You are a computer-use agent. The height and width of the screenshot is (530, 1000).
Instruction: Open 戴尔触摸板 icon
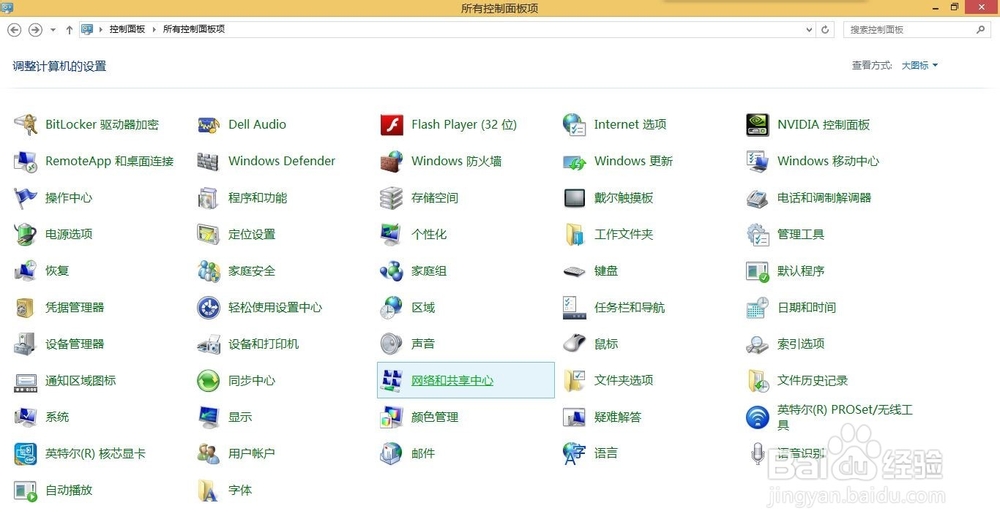pos(574,198)
